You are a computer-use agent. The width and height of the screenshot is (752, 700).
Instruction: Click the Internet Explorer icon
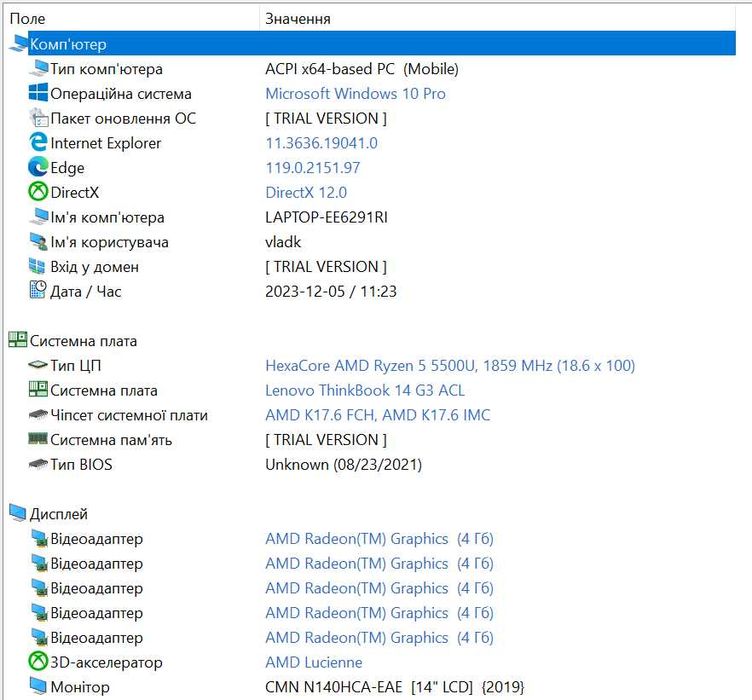tap(38, 142)
